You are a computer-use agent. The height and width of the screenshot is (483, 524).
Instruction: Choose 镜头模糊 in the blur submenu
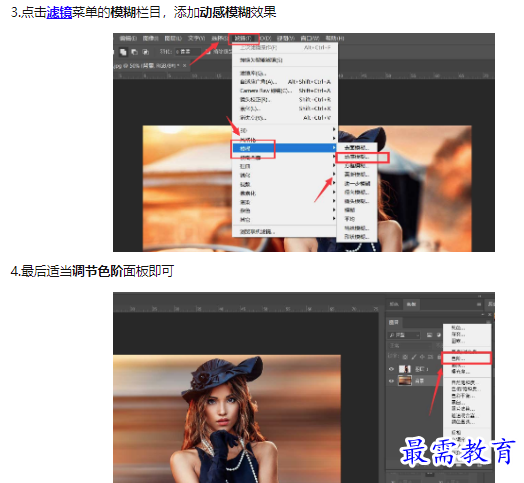coord(357,201)
